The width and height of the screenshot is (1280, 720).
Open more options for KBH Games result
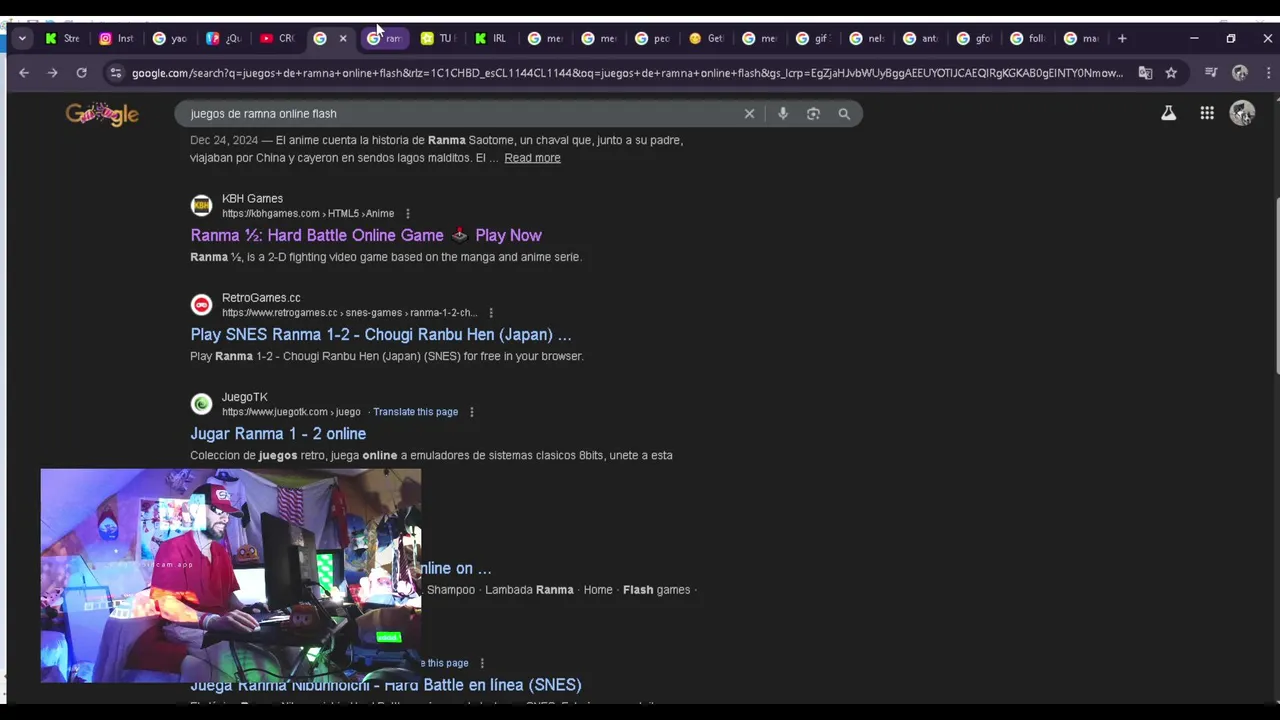407,214
